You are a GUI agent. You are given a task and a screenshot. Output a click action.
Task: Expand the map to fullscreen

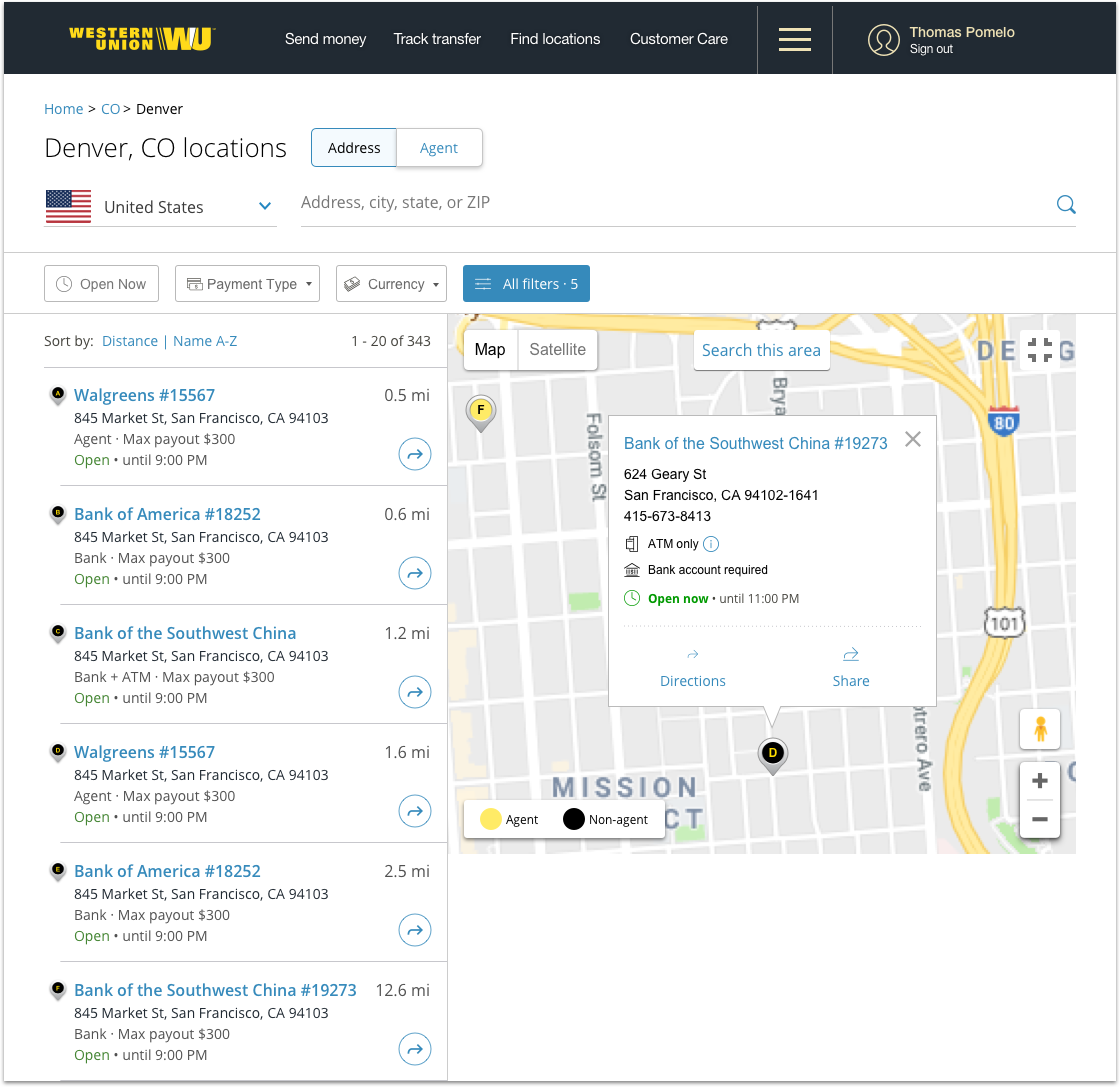(x=1040, y=350)
